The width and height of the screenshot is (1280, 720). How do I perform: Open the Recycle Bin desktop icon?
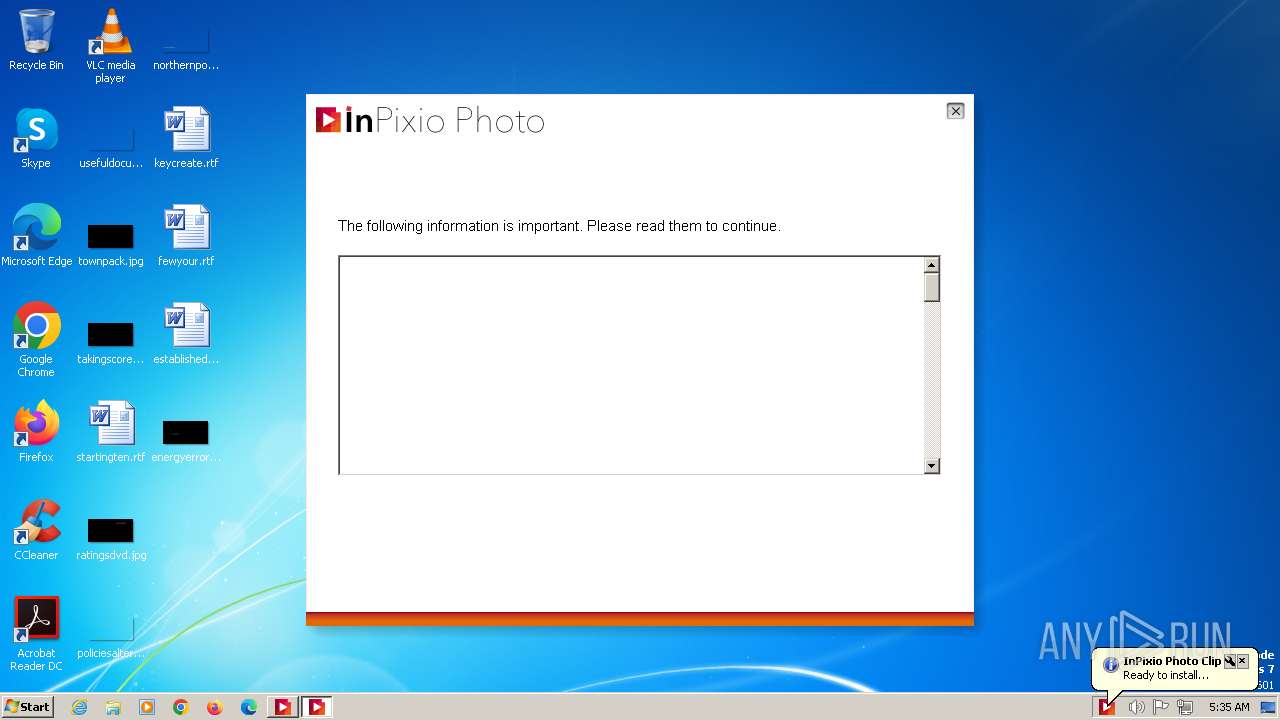(36, 40)
